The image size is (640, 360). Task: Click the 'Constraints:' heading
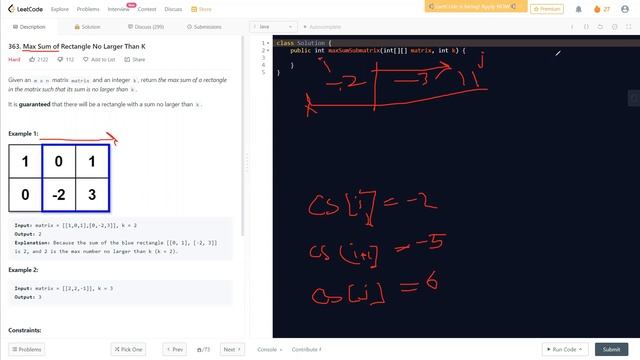24,330
